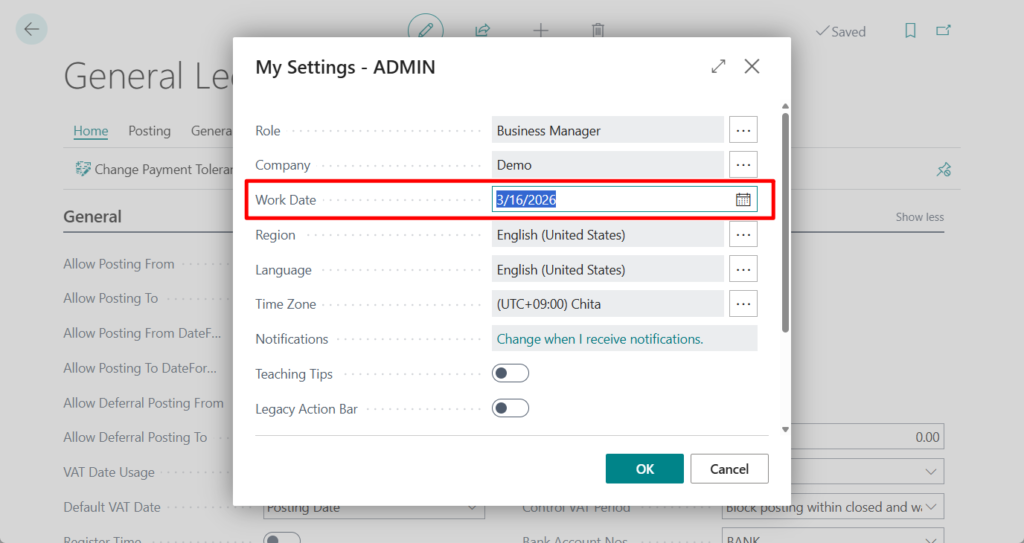
Task: Click the share icon in header
Action: pos(483,30)
